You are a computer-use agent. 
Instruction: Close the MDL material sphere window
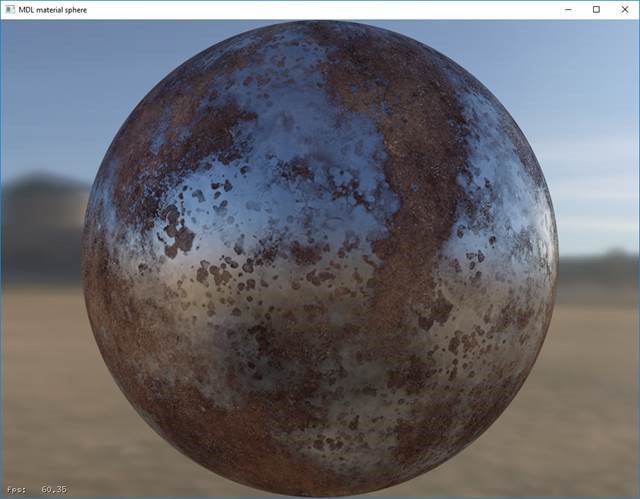pyautogui.click(x=625, y=9)
